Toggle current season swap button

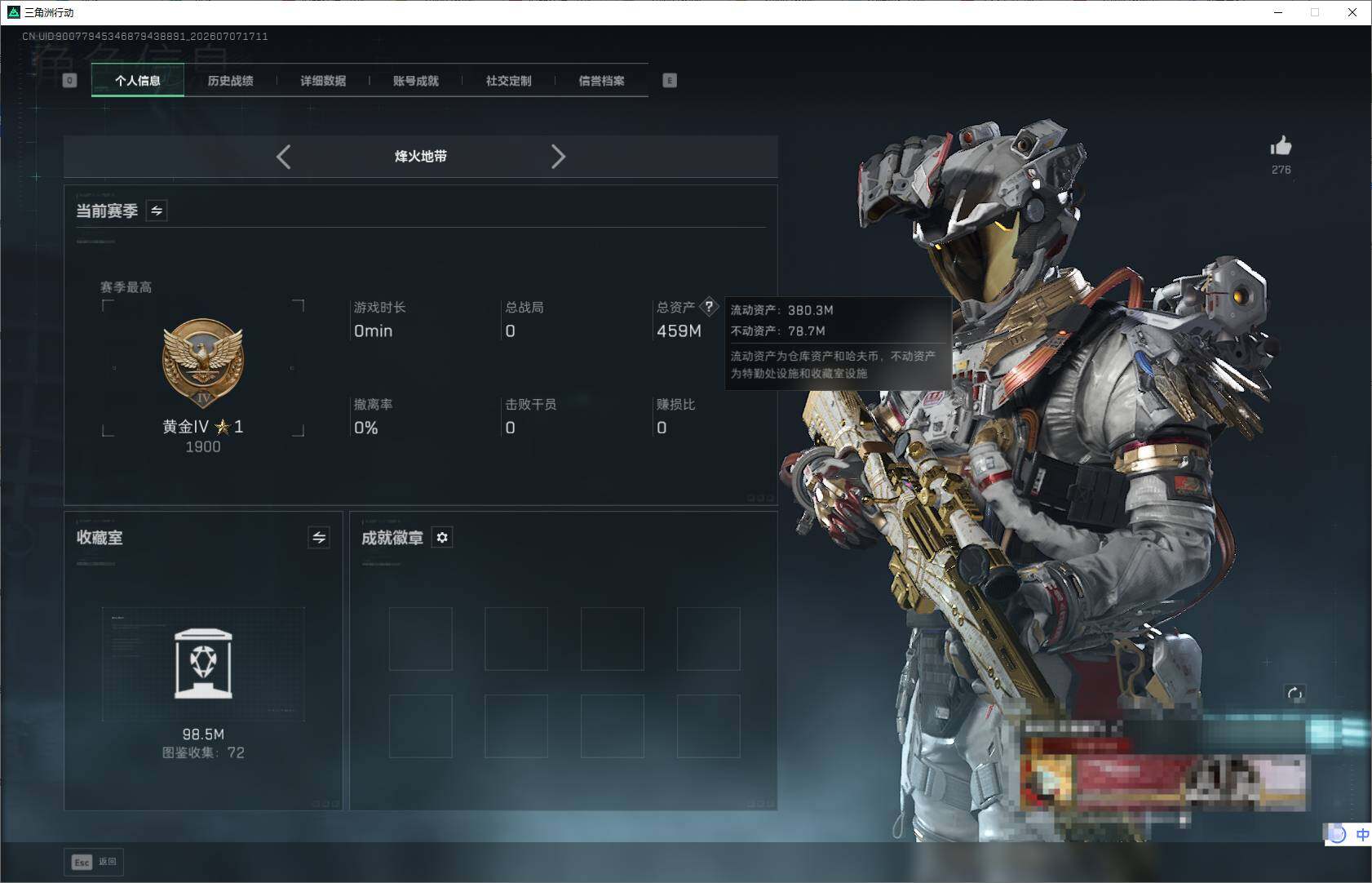(157, 211)
